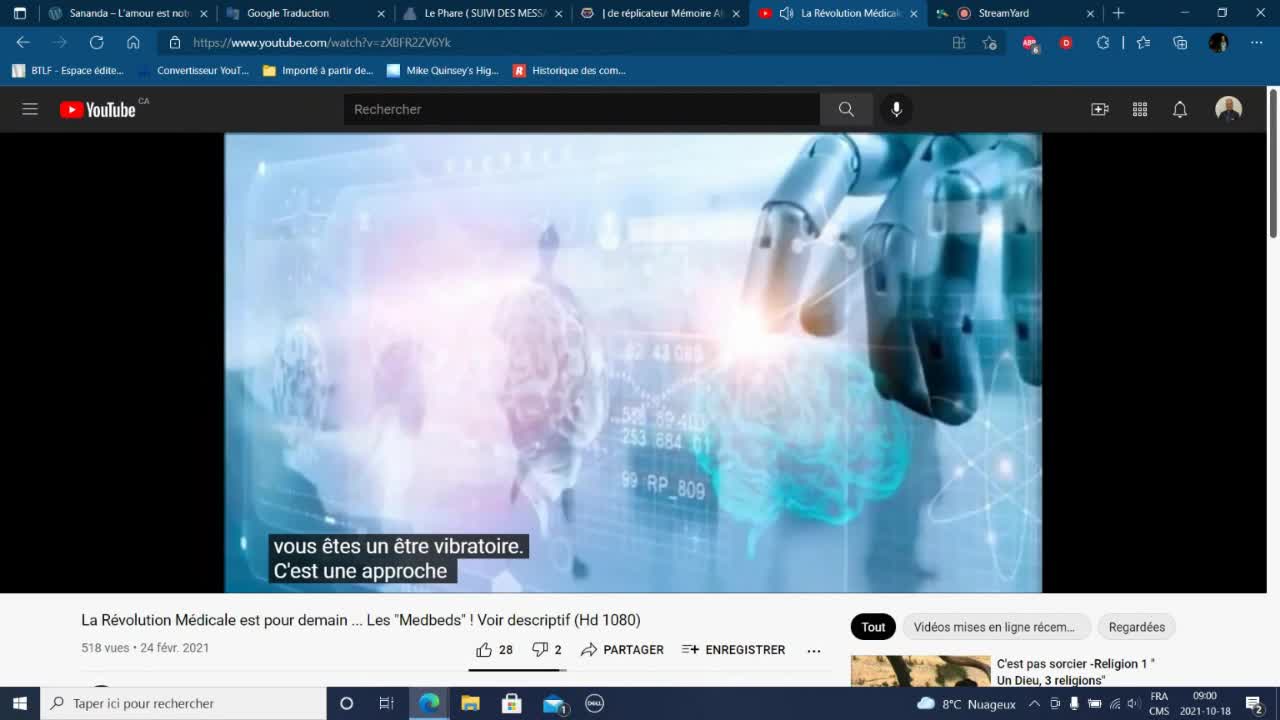Open the Edge favorites list icon
The width and height of the screenshot is (1280, 720).
tap(1143, 43)
